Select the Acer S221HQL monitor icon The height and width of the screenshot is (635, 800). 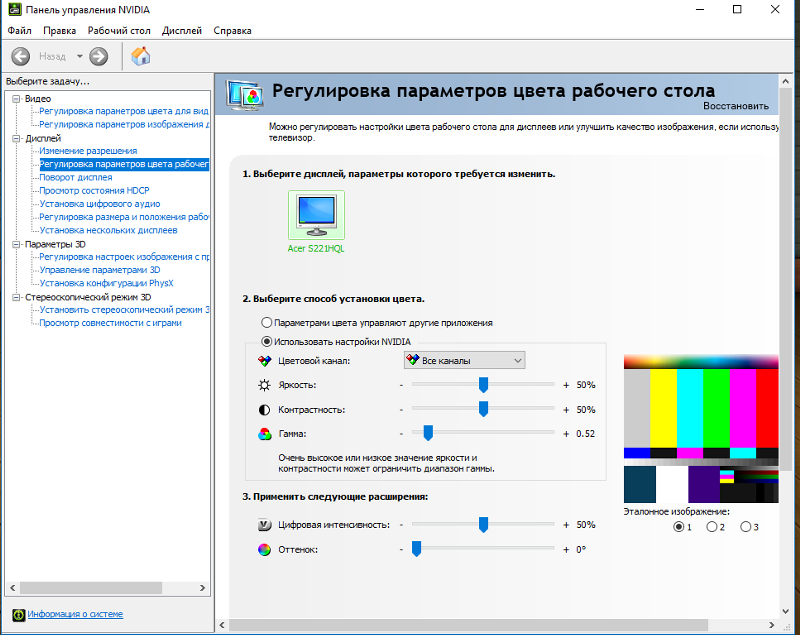(316, 215)
